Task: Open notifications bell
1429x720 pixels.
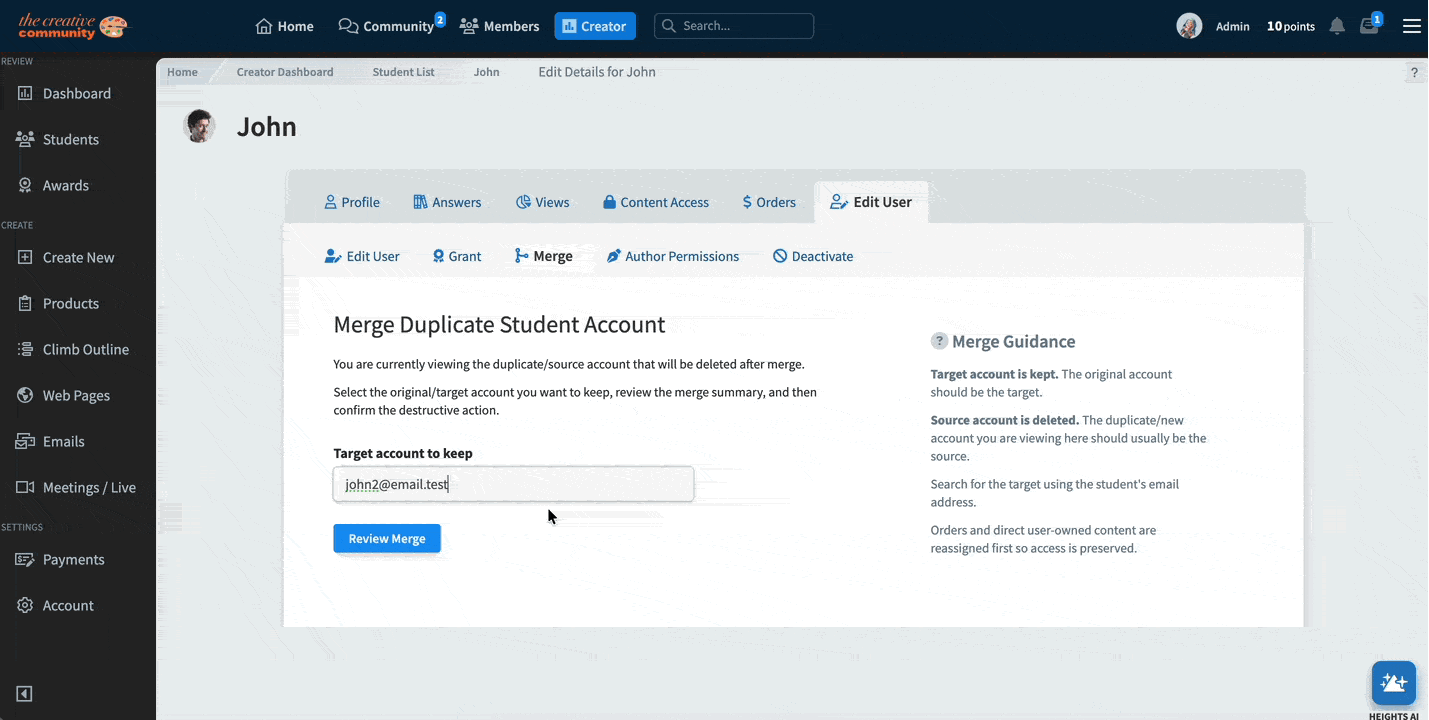Action: (x=1337, y=26)
